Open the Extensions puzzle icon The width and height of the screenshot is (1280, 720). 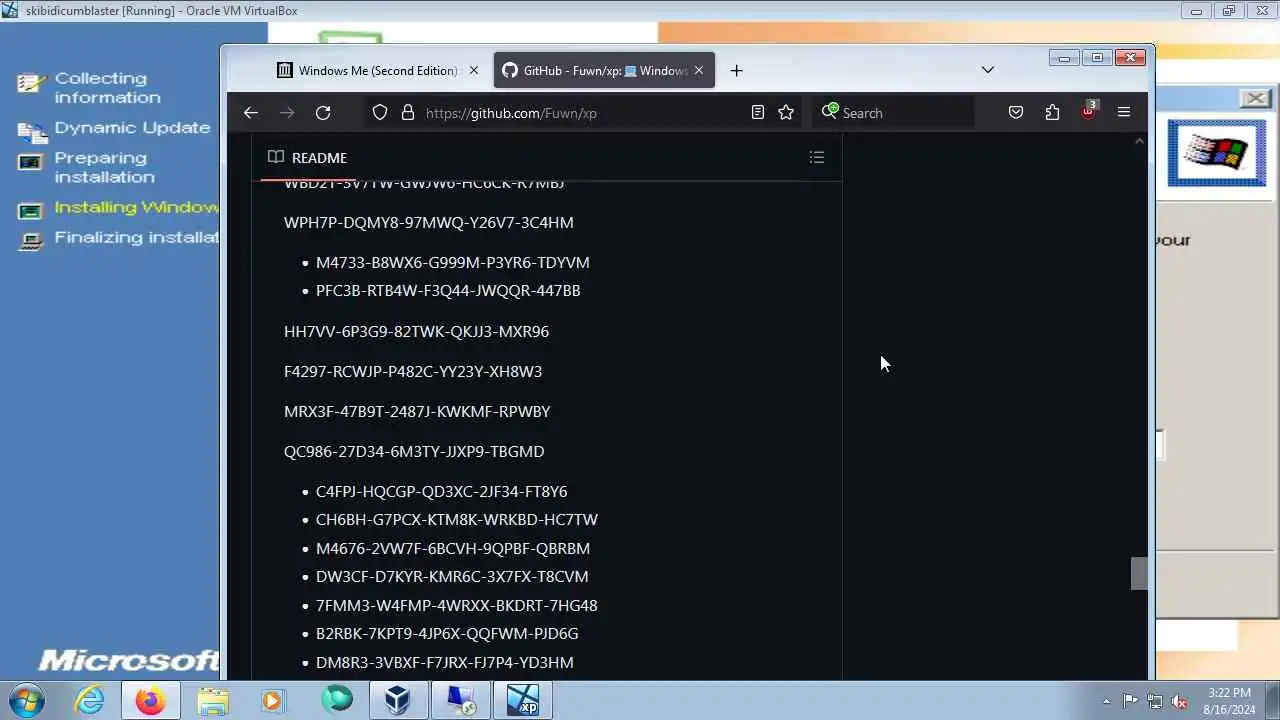[x=1052, y=113]
